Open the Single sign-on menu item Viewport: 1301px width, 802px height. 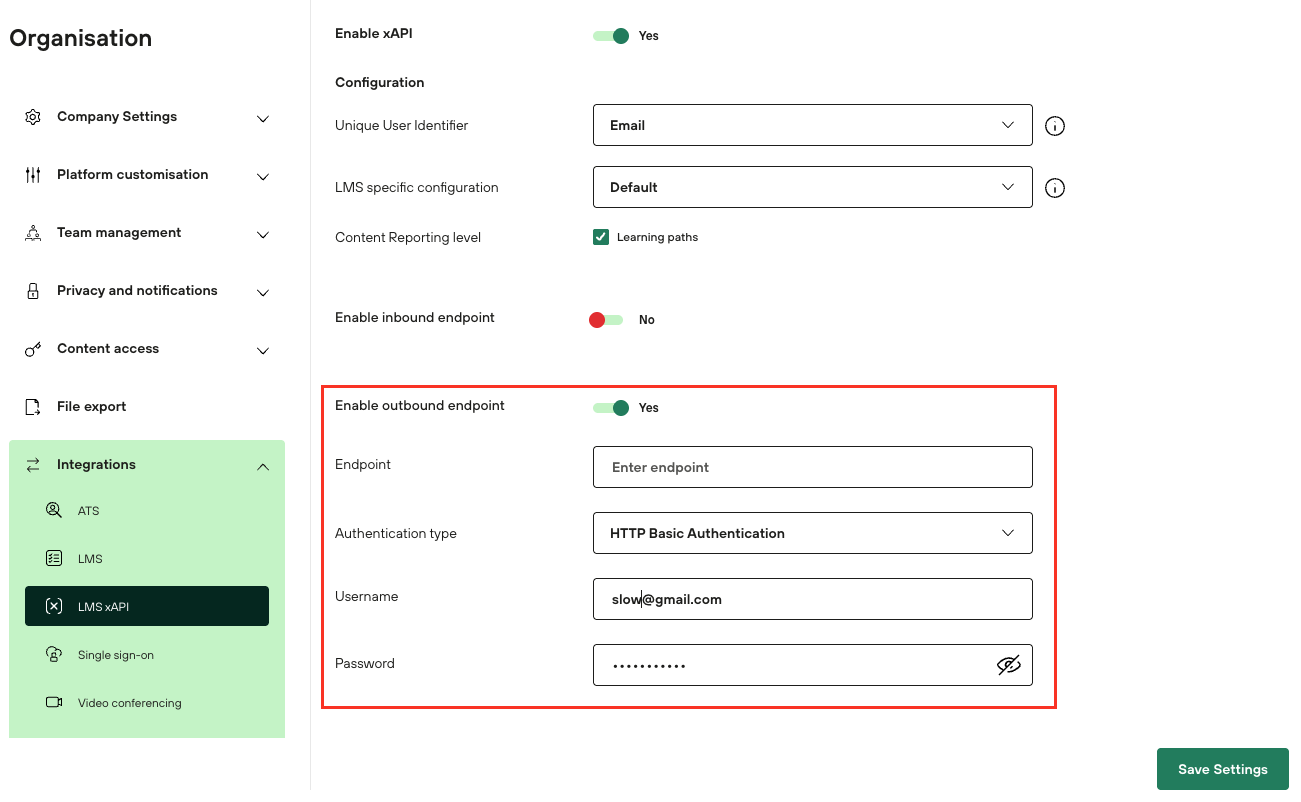click(x=115, y=655)
